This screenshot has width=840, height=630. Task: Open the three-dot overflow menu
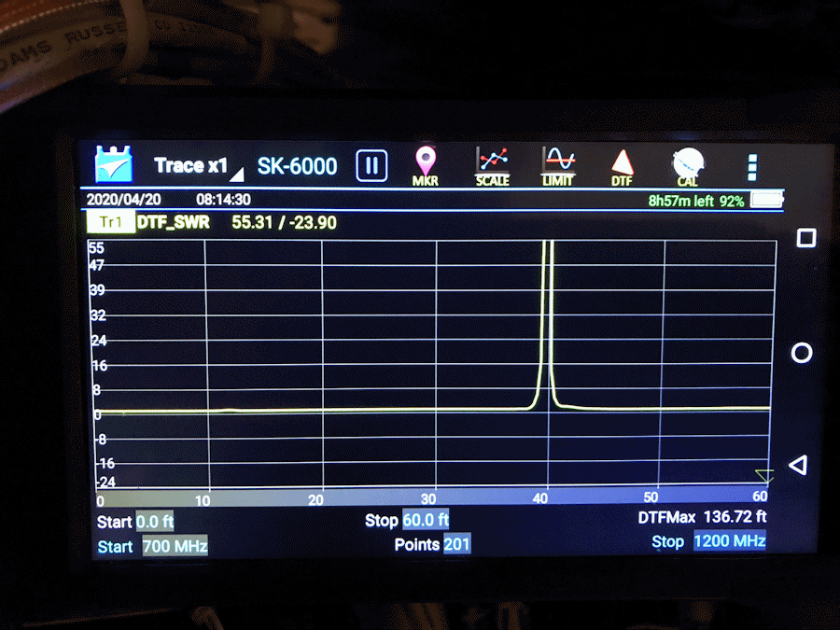752,167
